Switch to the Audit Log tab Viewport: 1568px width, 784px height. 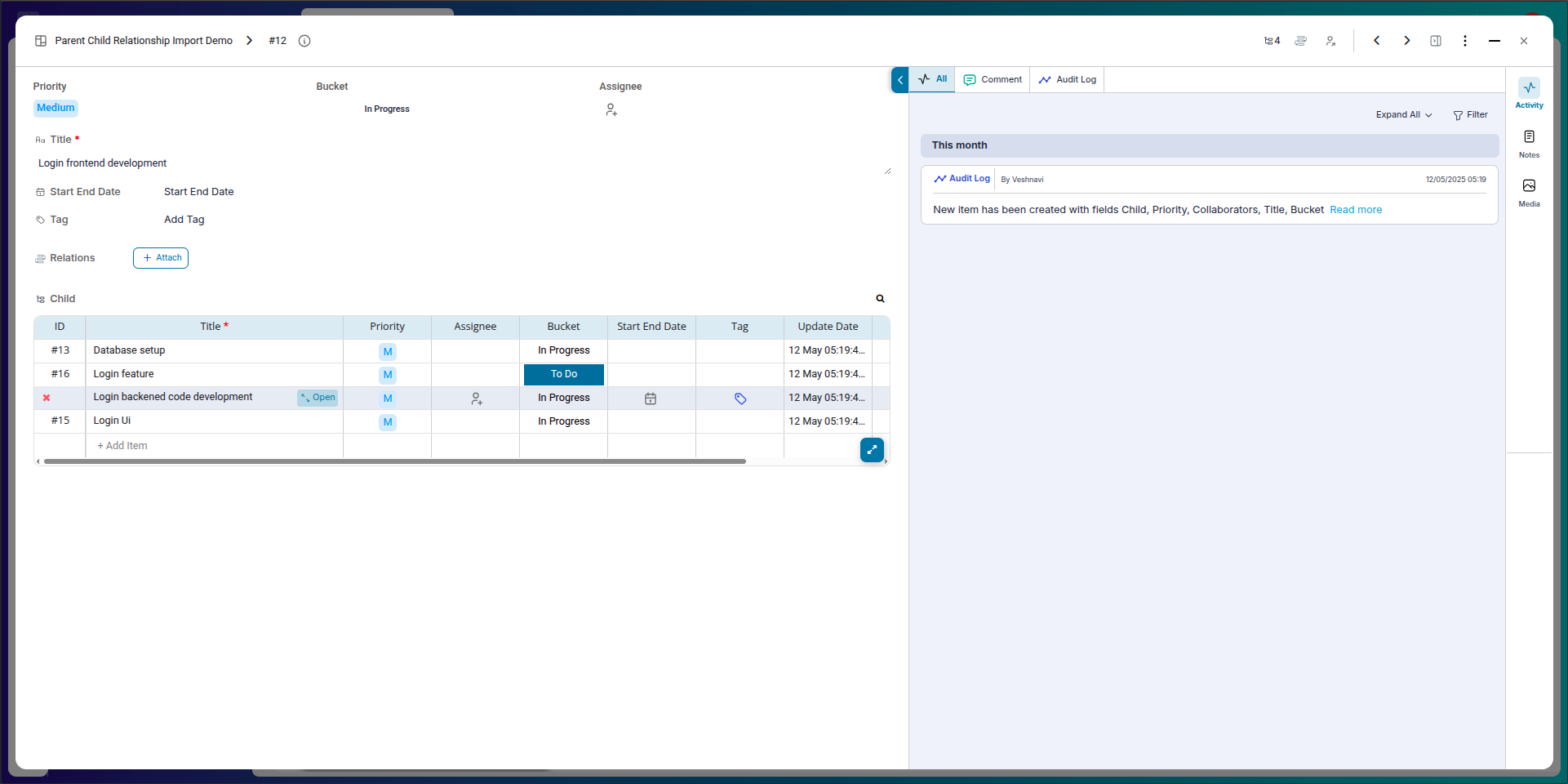click(1068, 79)
